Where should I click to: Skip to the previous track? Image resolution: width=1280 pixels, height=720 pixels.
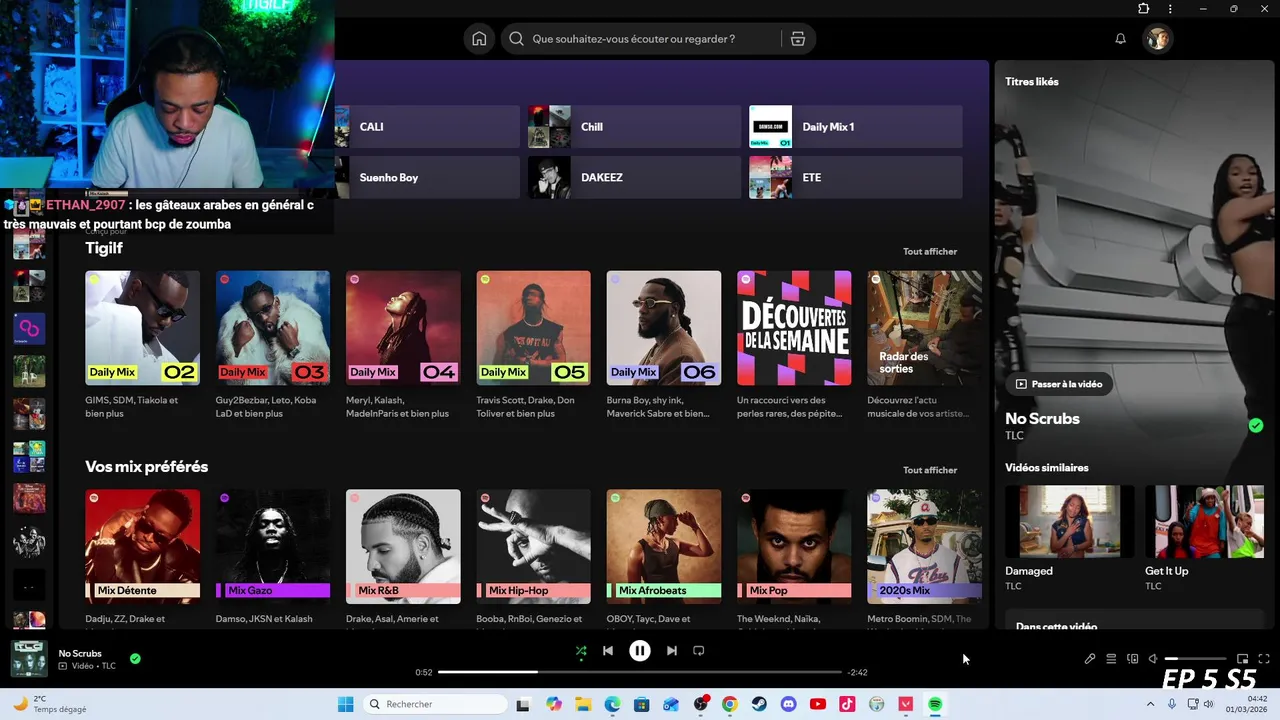pyautogui.click(x=608, y=651)
